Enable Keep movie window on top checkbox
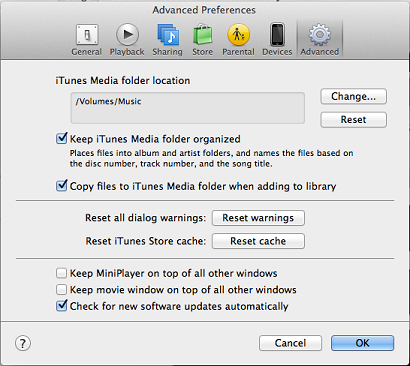This screenshot has width=410, height=366. click(x=61, y=290)
